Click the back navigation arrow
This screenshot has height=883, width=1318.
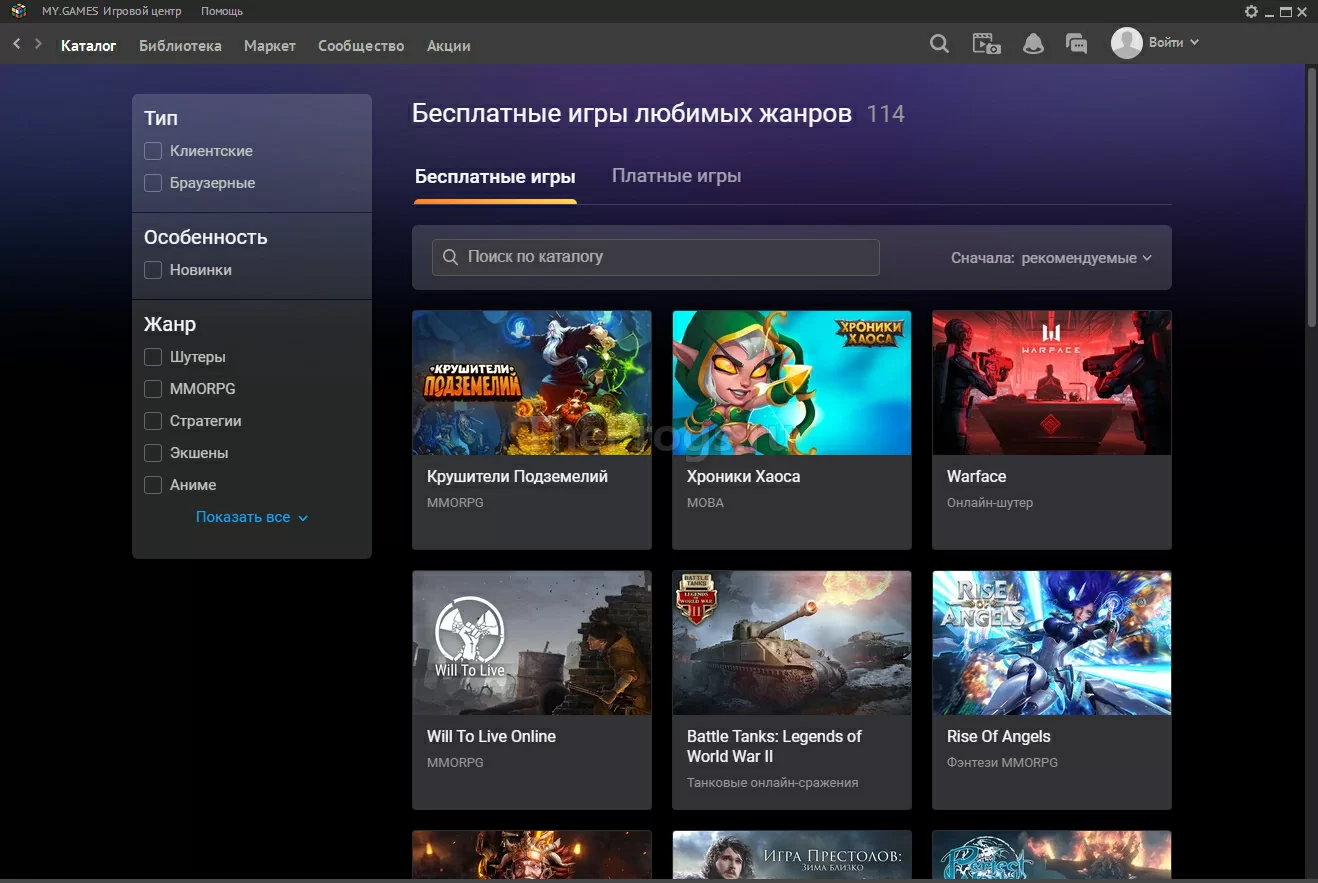pyautogui.click(x=17, y=44)
